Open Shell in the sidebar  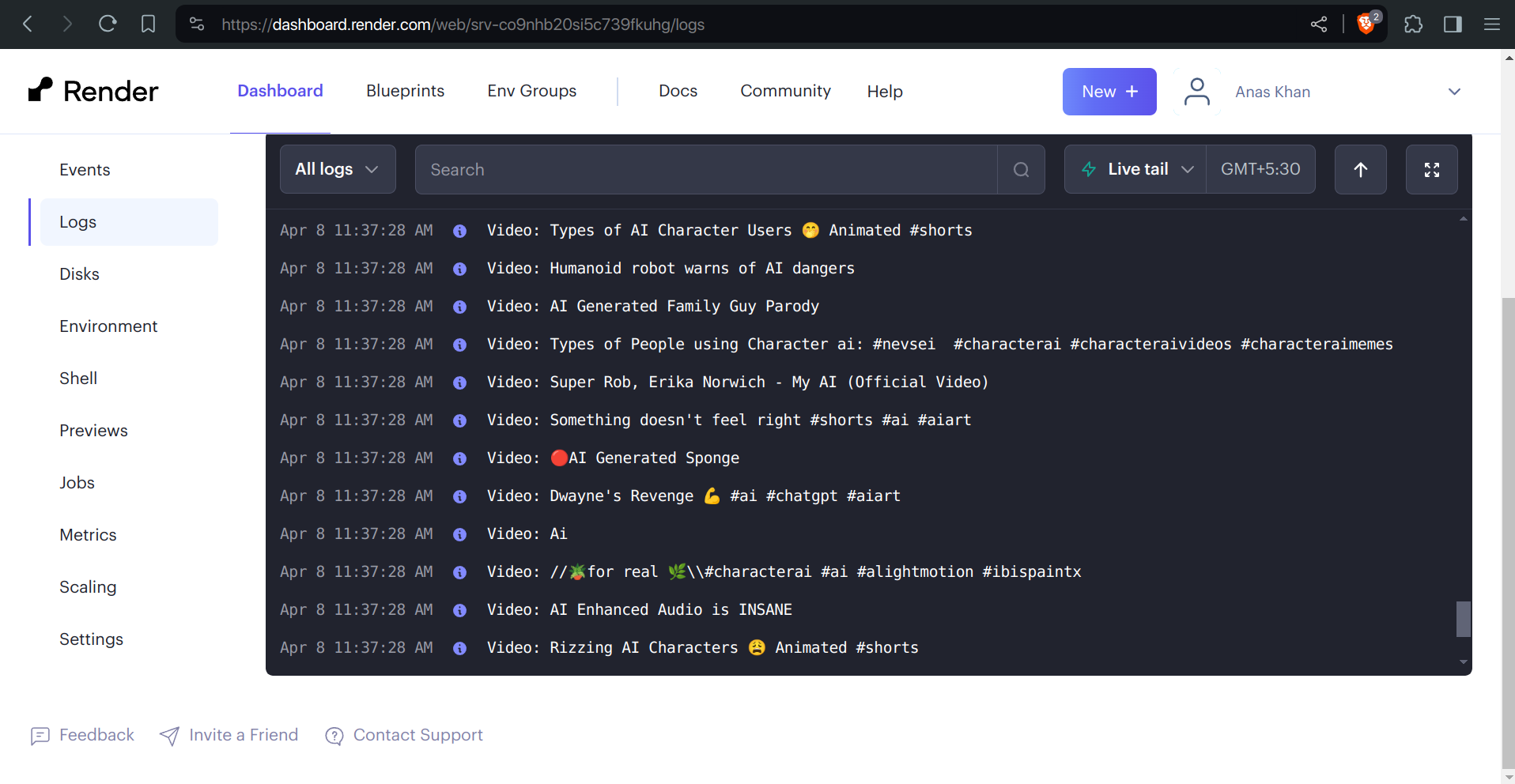[x=78, y=379]
